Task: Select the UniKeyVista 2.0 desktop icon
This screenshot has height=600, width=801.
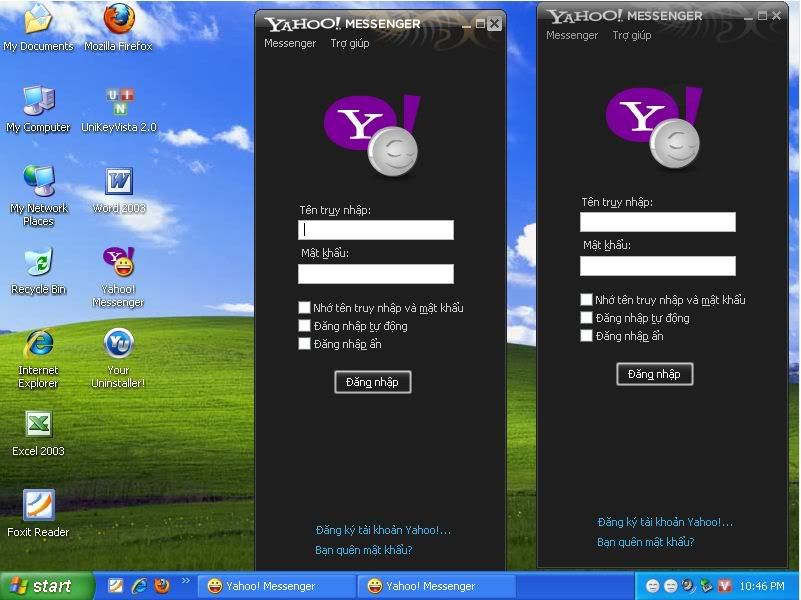Action: [119, 109]
